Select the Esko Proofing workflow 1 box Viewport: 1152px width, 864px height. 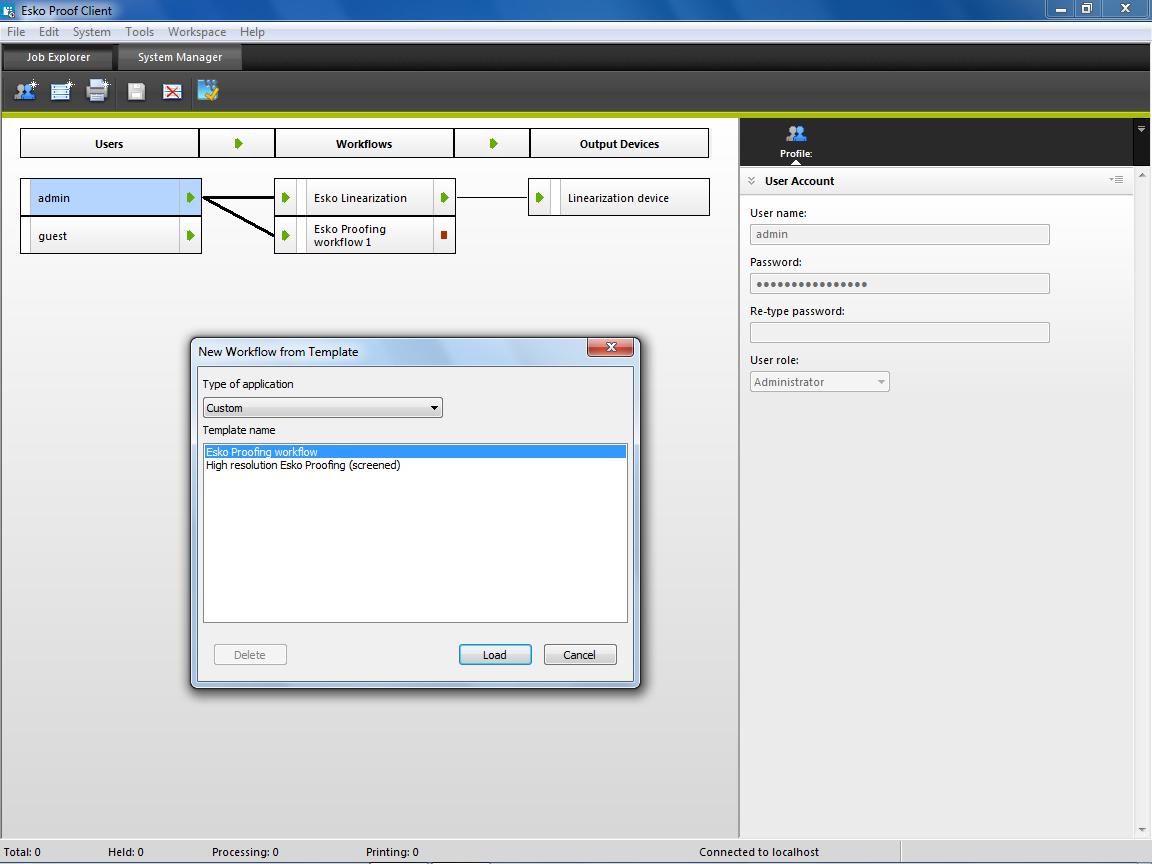click(365, 236)
